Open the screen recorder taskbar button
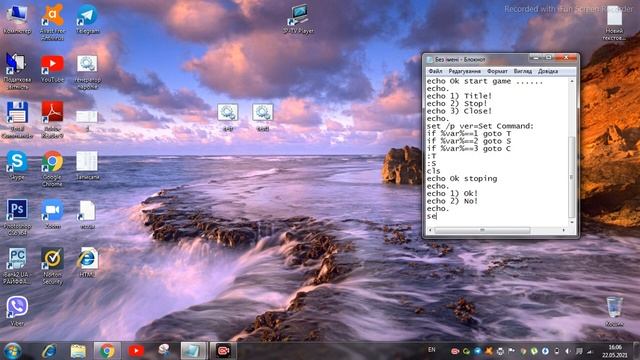 pyautogui.click(x=223, y=351)
